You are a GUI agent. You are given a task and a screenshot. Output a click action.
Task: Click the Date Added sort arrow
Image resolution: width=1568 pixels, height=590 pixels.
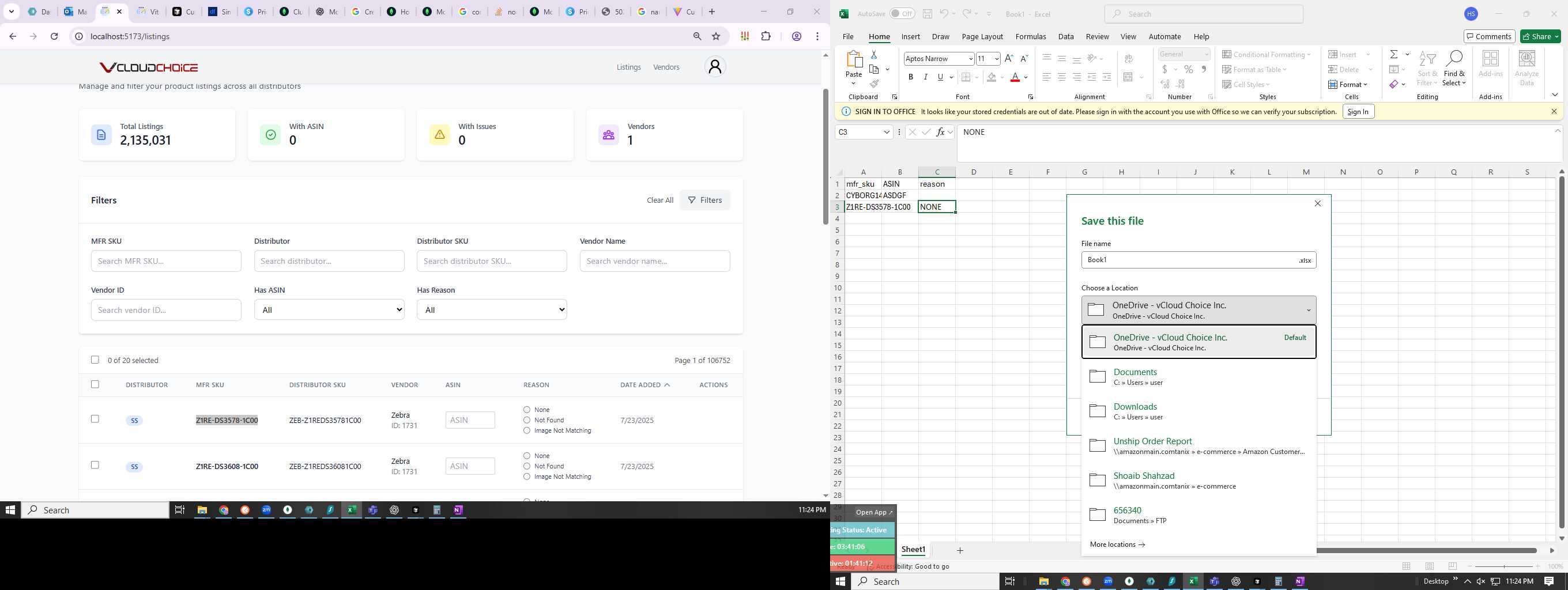(667, 385)
